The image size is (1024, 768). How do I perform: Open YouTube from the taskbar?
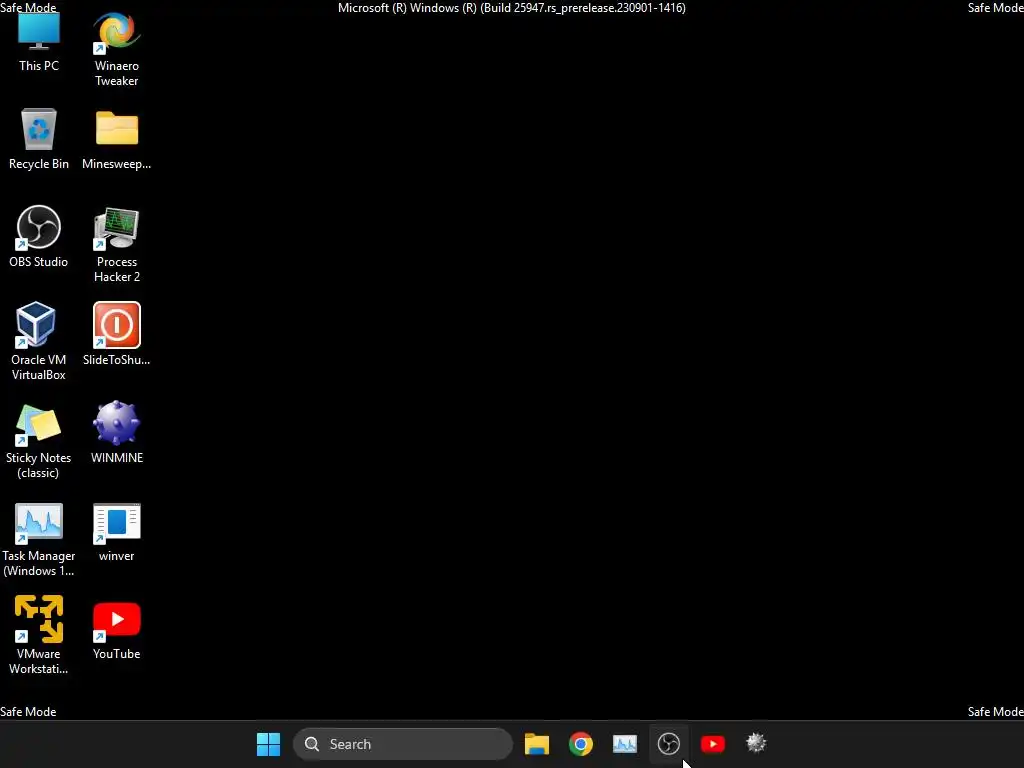pos(712,744)
